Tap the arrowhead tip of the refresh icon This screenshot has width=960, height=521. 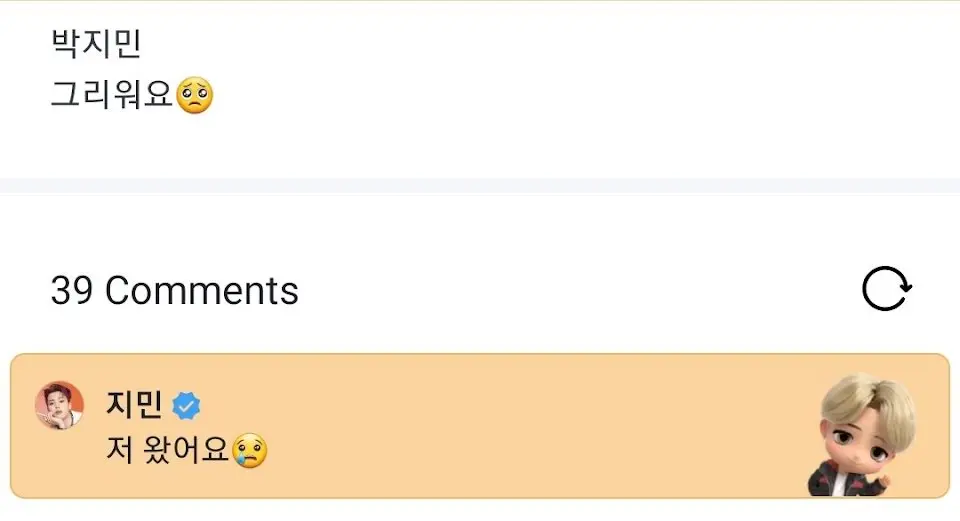pyautogui.click(x=907, y=288)
